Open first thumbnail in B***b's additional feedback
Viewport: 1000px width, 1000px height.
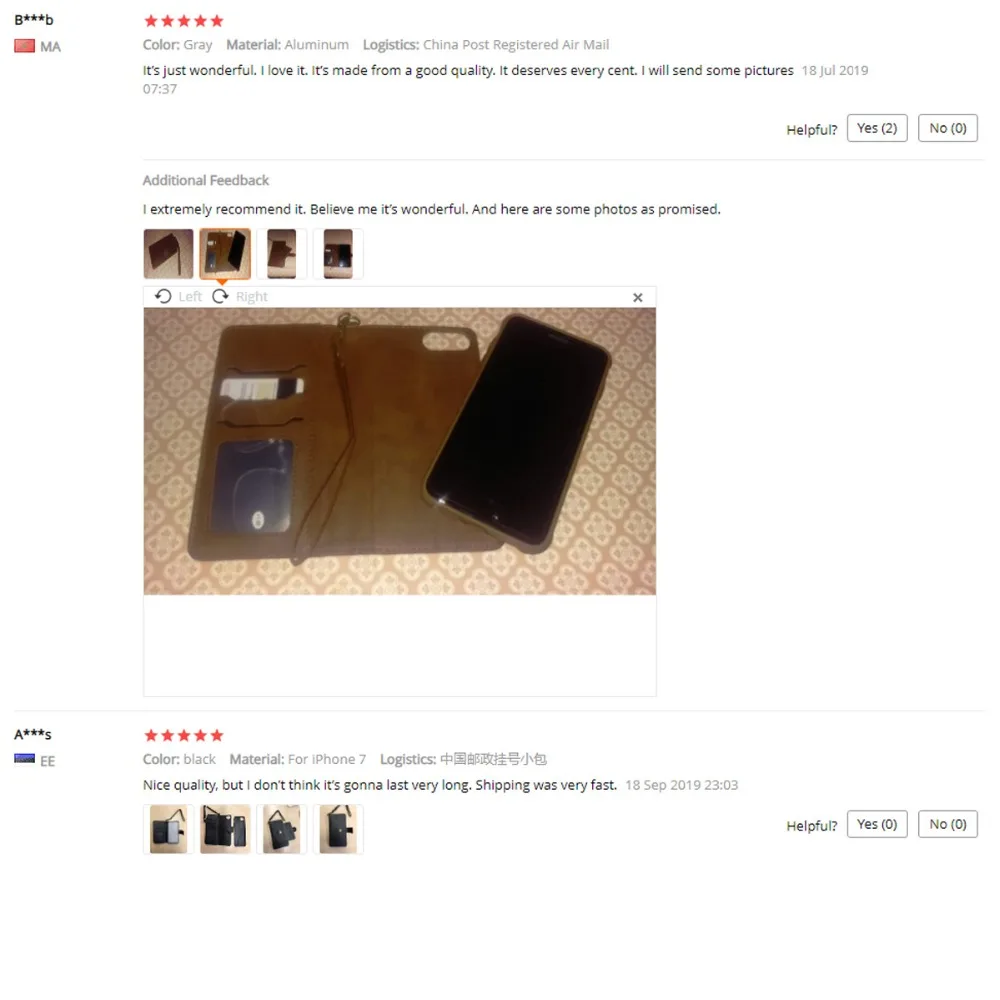168,254
